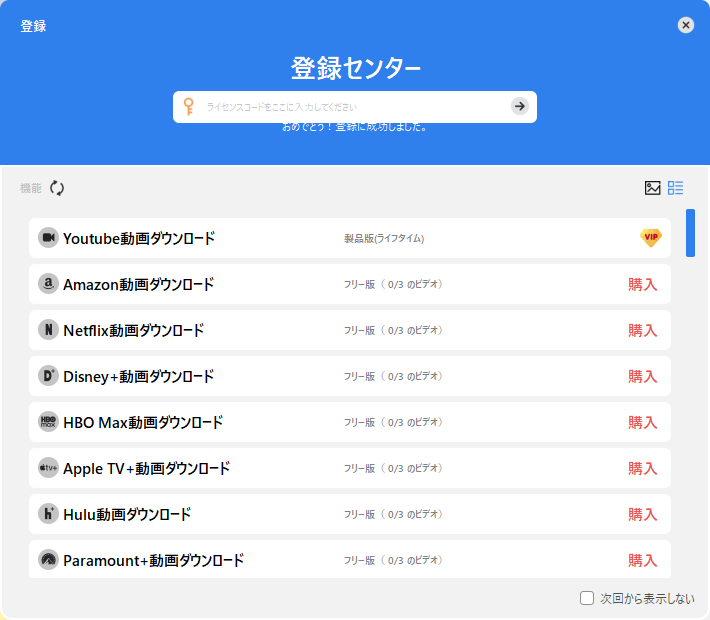
Task: Select the Apple TV+動画ダウンロード row title
Action: pyautogui.click(x=147, y=468)
